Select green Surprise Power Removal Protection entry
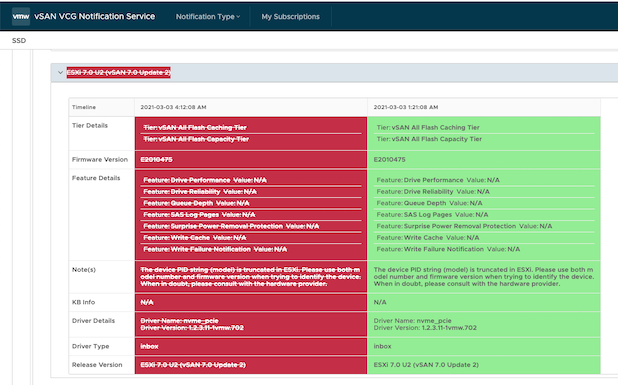Viewport: 618px width, 385px height. pyautogui.click(x=464, y=226)
